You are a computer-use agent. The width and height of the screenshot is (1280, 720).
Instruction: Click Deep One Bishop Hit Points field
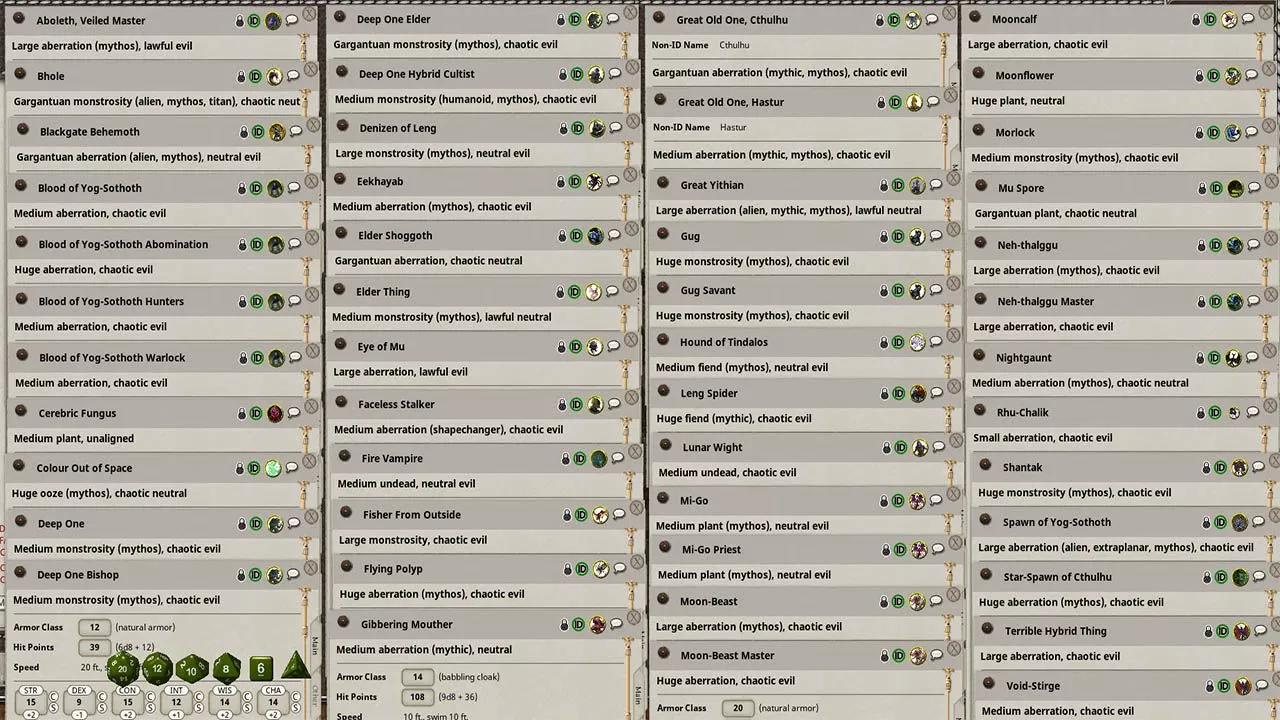click(x=94, y=647)
